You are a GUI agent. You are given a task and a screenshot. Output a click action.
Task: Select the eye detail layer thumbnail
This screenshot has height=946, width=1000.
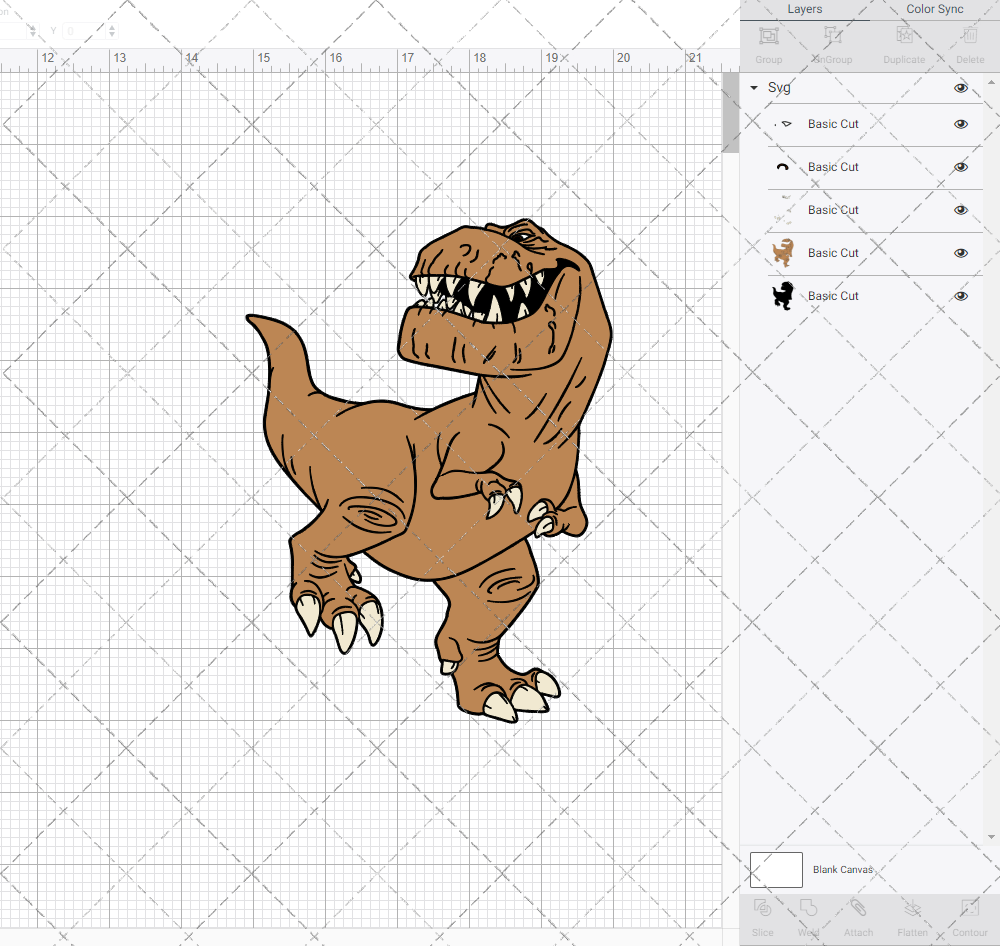pyautogui.click(x=783, y=124)
